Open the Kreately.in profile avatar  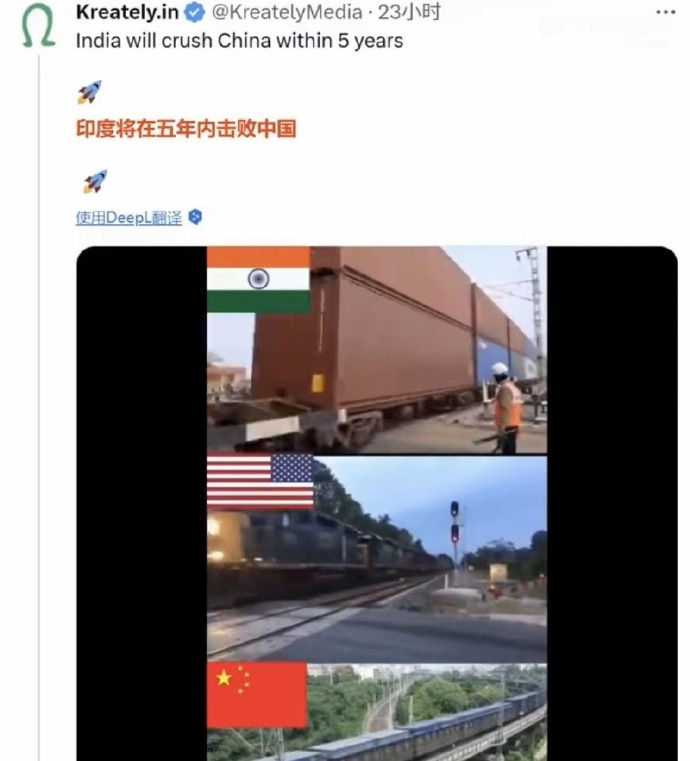click(x=38, y=25)
